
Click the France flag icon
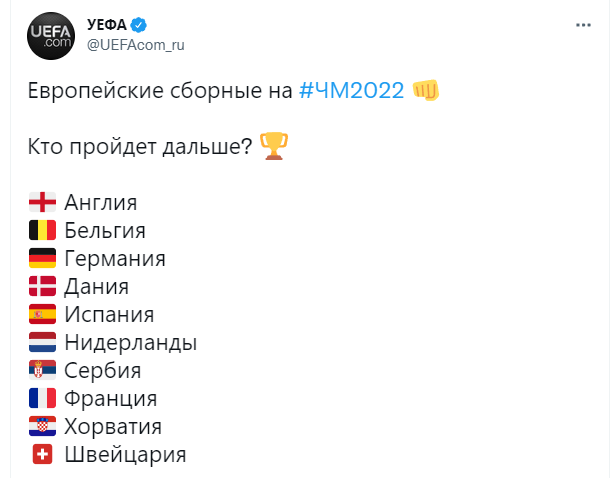pos(43,398)
